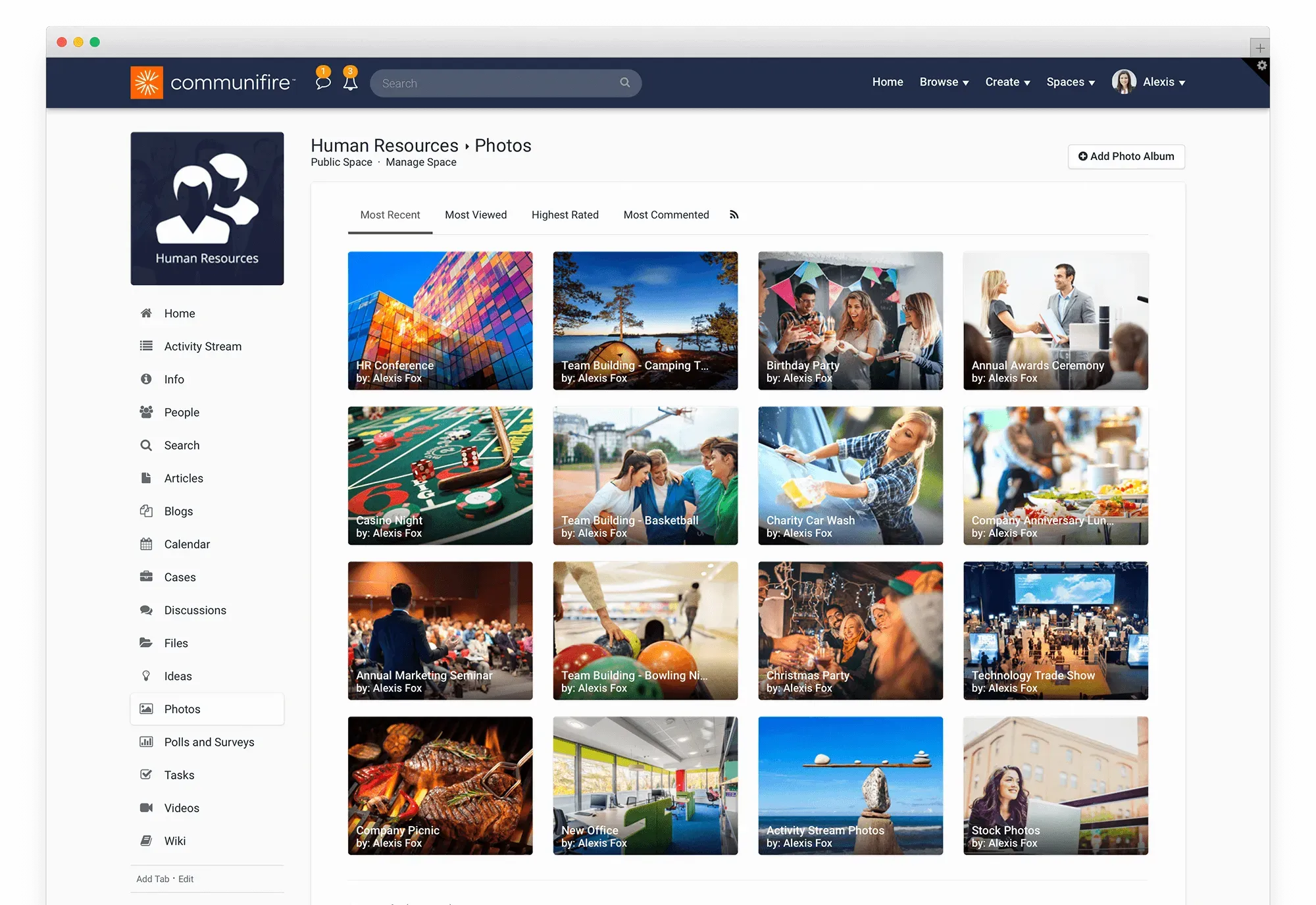Click the sidebar Search magnifier icon
The height and width of the screenshot is (905, 1316).
(146, 445)
